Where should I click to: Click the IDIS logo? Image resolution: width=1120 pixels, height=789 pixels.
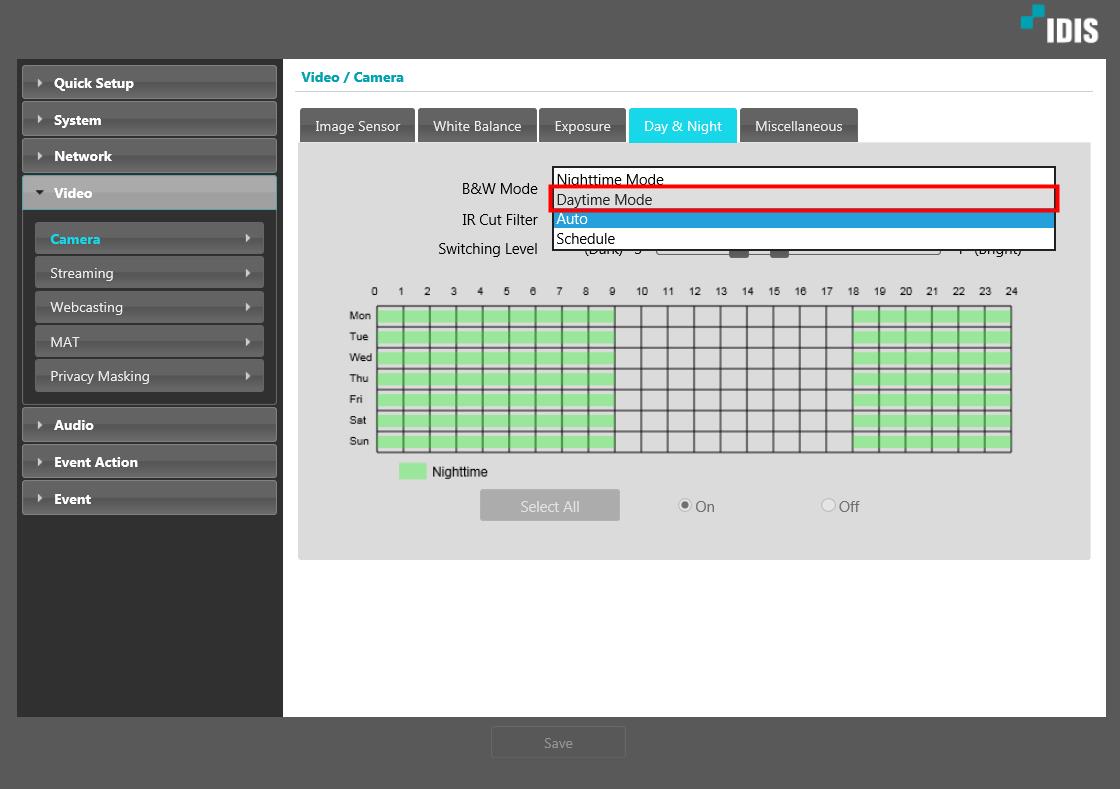tap(1060, 25)
